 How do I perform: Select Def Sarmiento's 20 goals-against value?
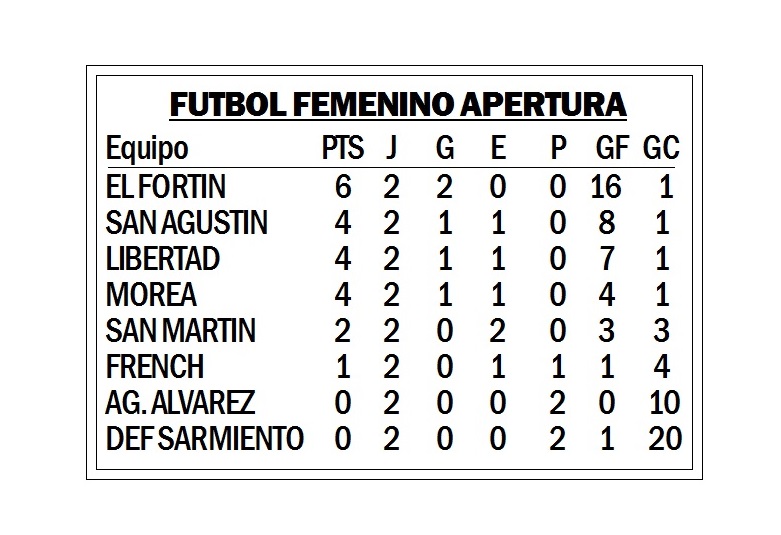click(663, 439)
